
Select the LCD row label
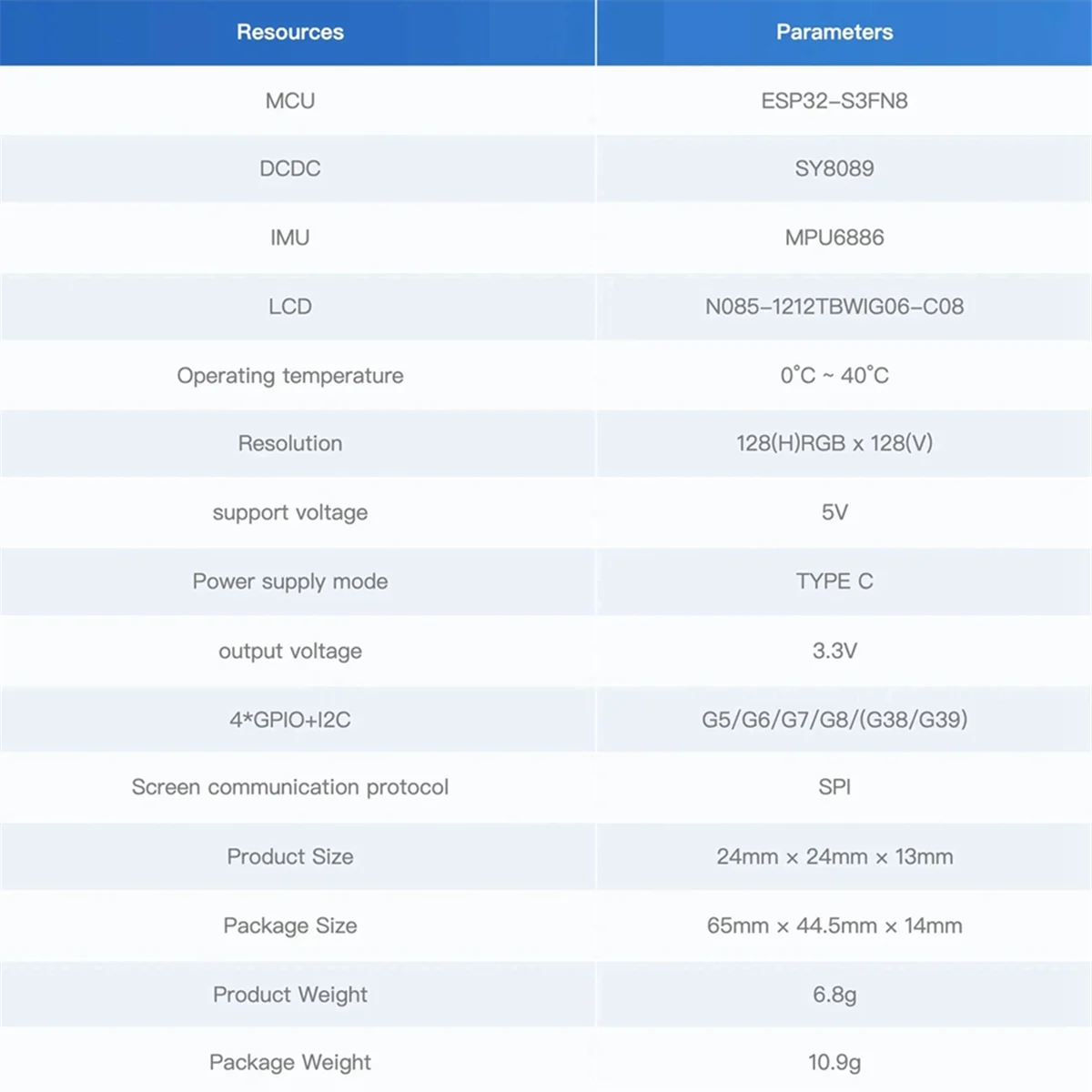(x=290, y=307)
